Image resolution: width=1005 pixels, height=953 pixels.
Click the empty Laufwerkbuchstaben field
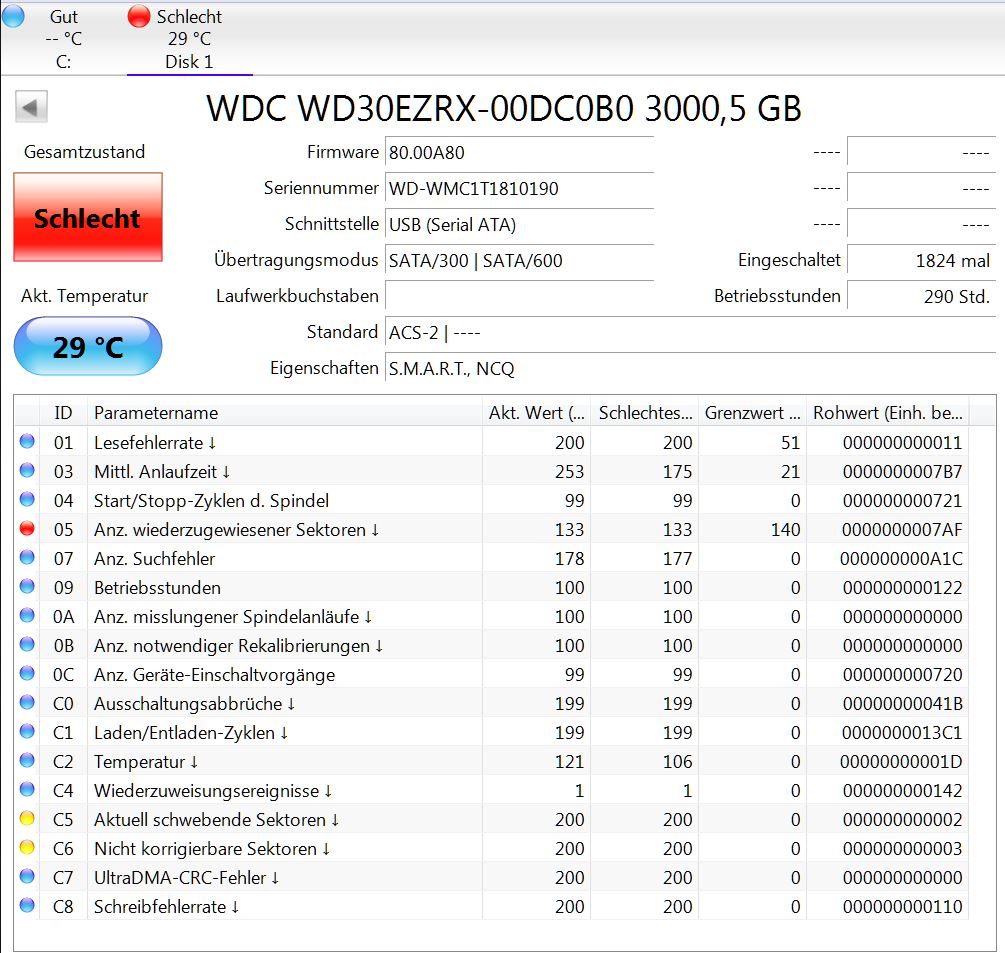pos(519,296)
